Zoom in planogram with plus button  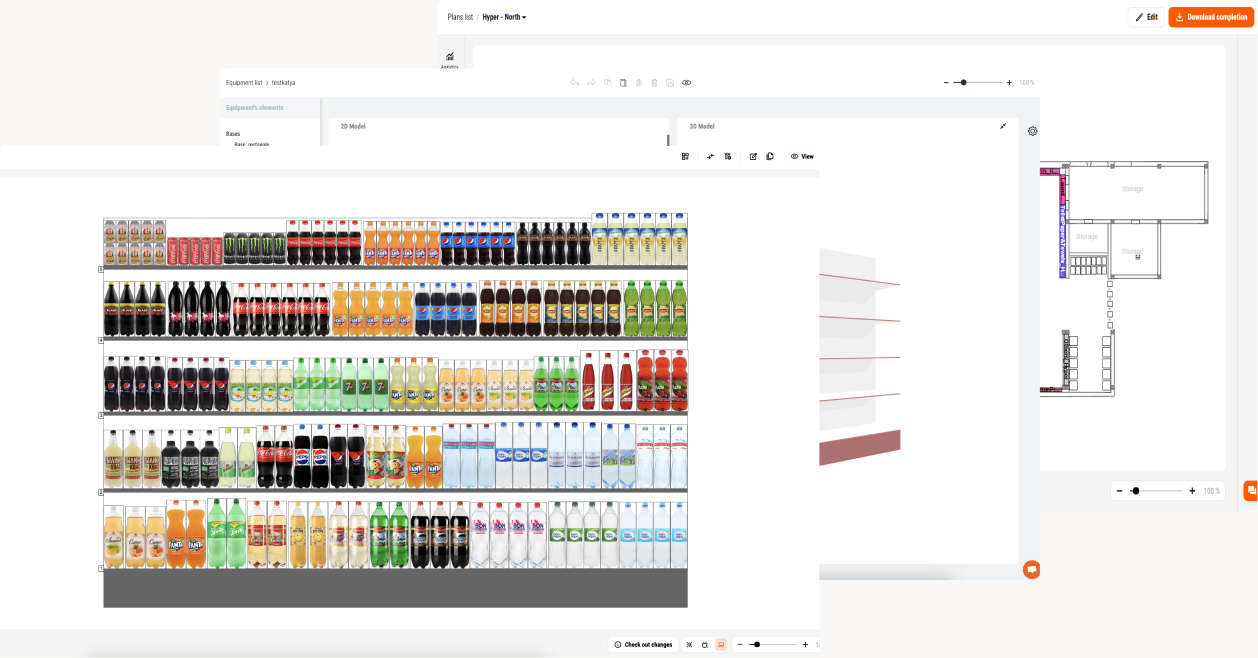(805, 645)
